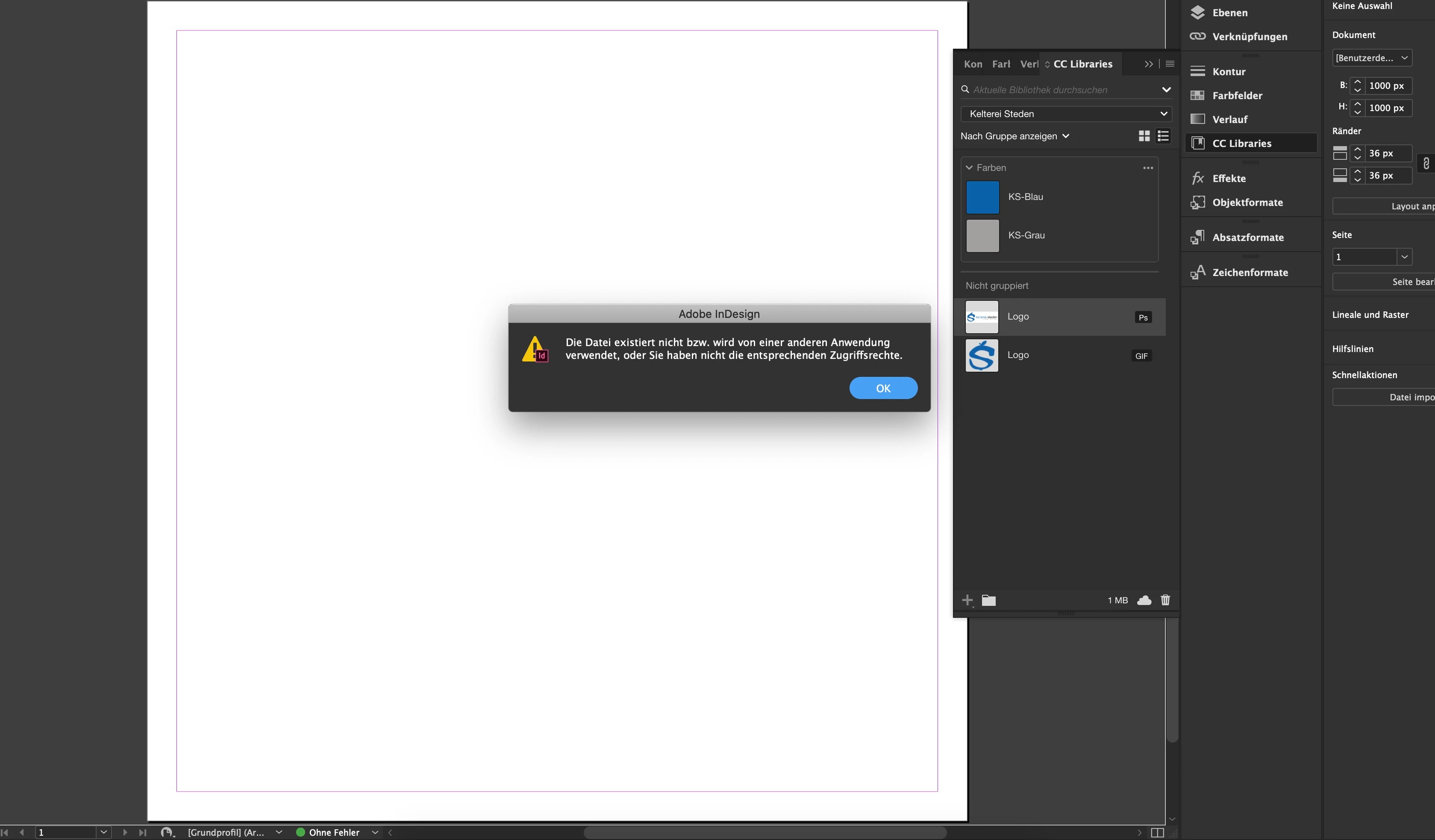Screen dimensions: 1435x840
Task: Open the Benutzerdefiniert document preset dropdown
Action: [x=1372, y=58]
